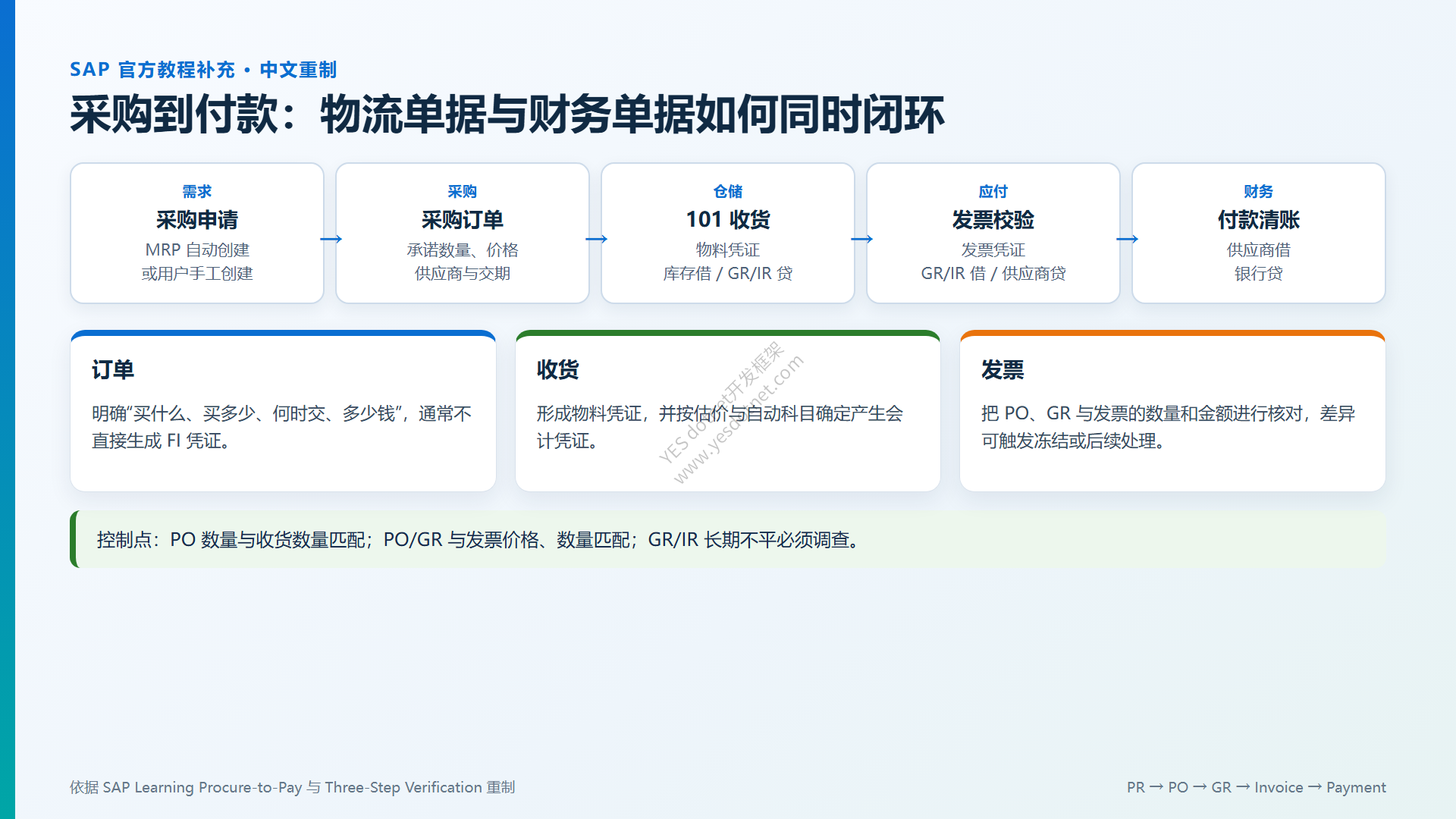Select the blue 财务 label
This screenshot has width=1456, height=819.
pos(1259,191)
